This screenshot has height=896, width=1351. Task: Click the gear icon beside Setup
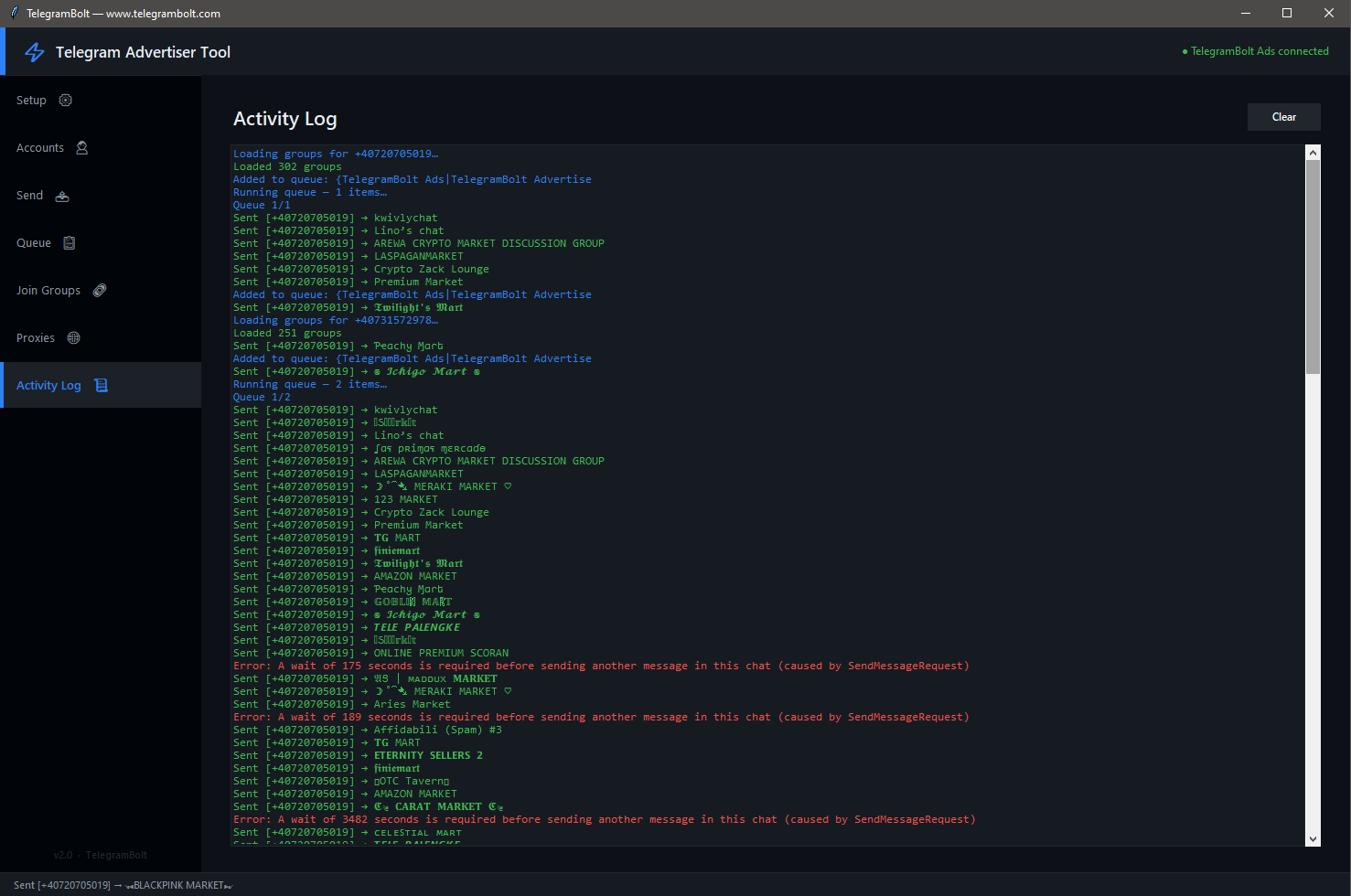tap(66, 101)
